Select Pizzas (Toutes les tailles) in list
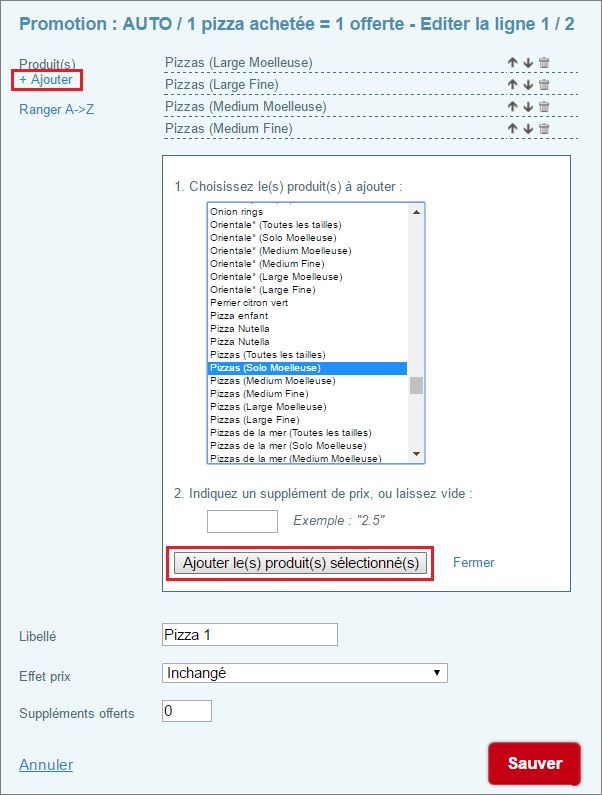Image resolution: width=602 pixels, height=795 pixels. (267, 355)
